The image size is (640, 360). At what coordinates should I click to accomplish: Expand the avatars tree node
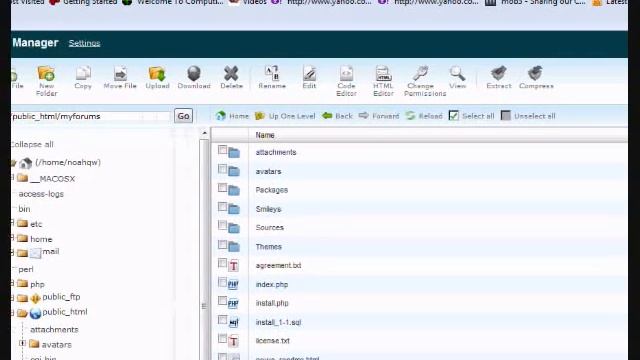[22, 343]
